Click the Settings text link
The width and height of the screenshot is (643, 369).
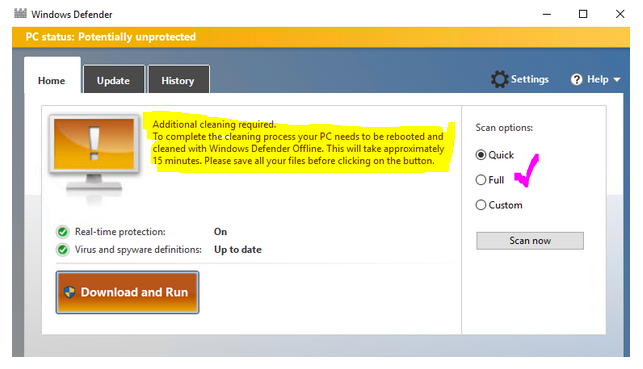(x=530, y=79)
